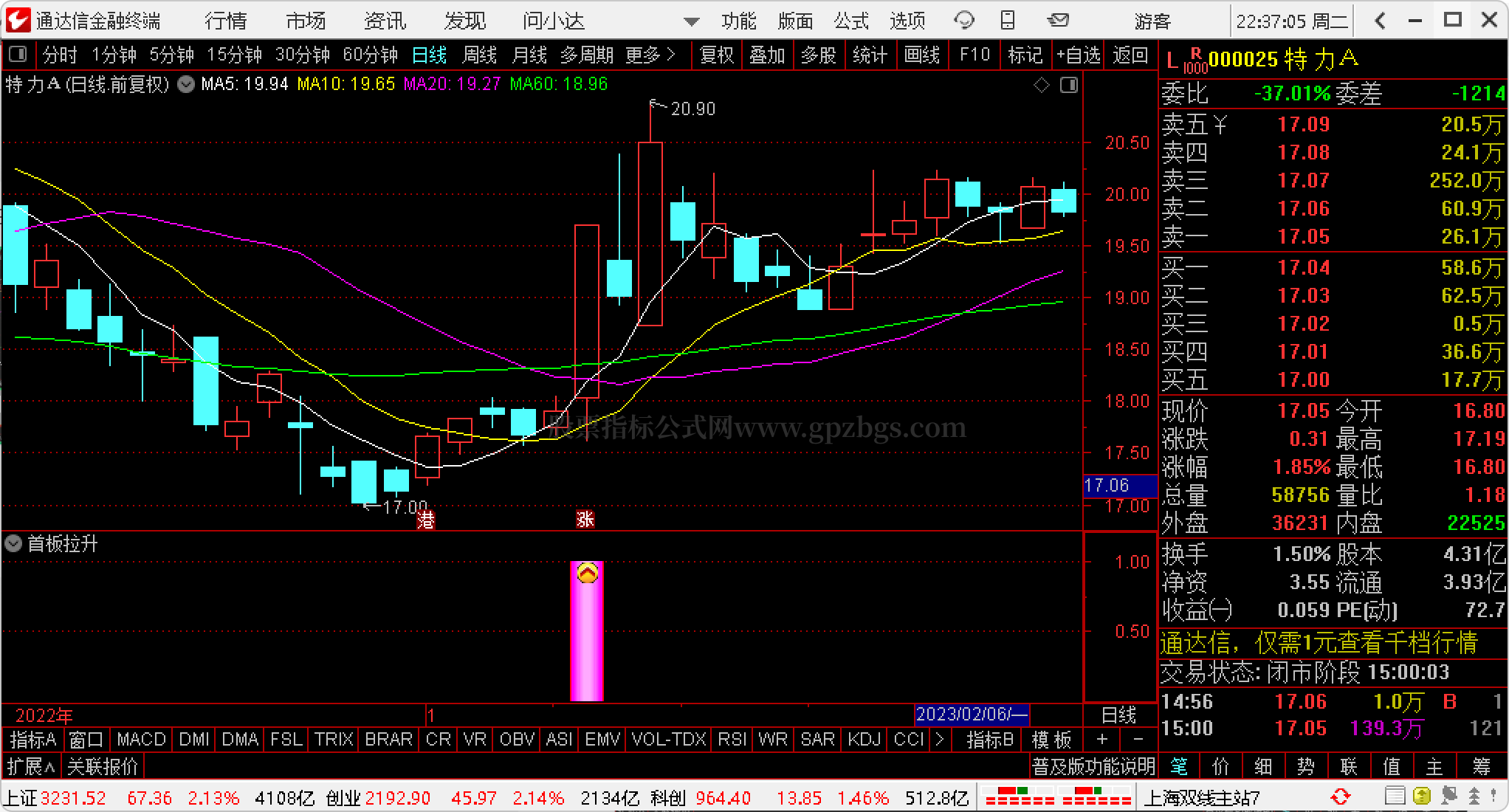Image resolution: width=1509 pixels, height=812 pixels.
Task: Click the diamond icon above the chart
Action: pyautogui.click(x=1041, y=86)
